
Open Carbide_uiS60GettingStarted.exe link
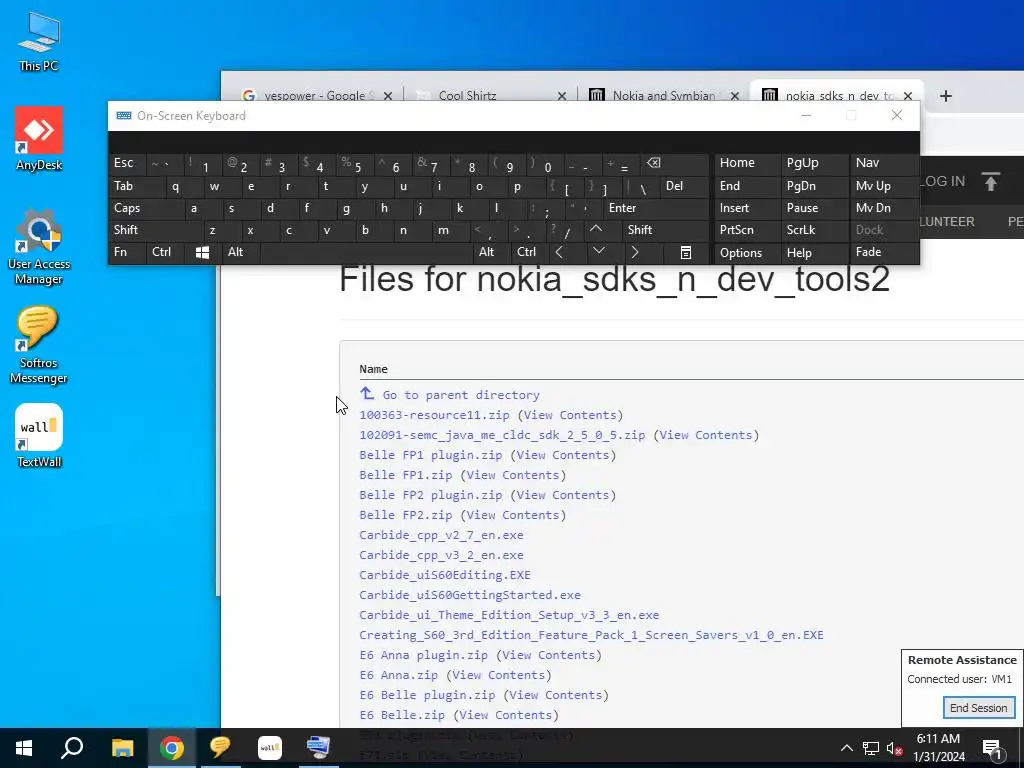(470, 595)
